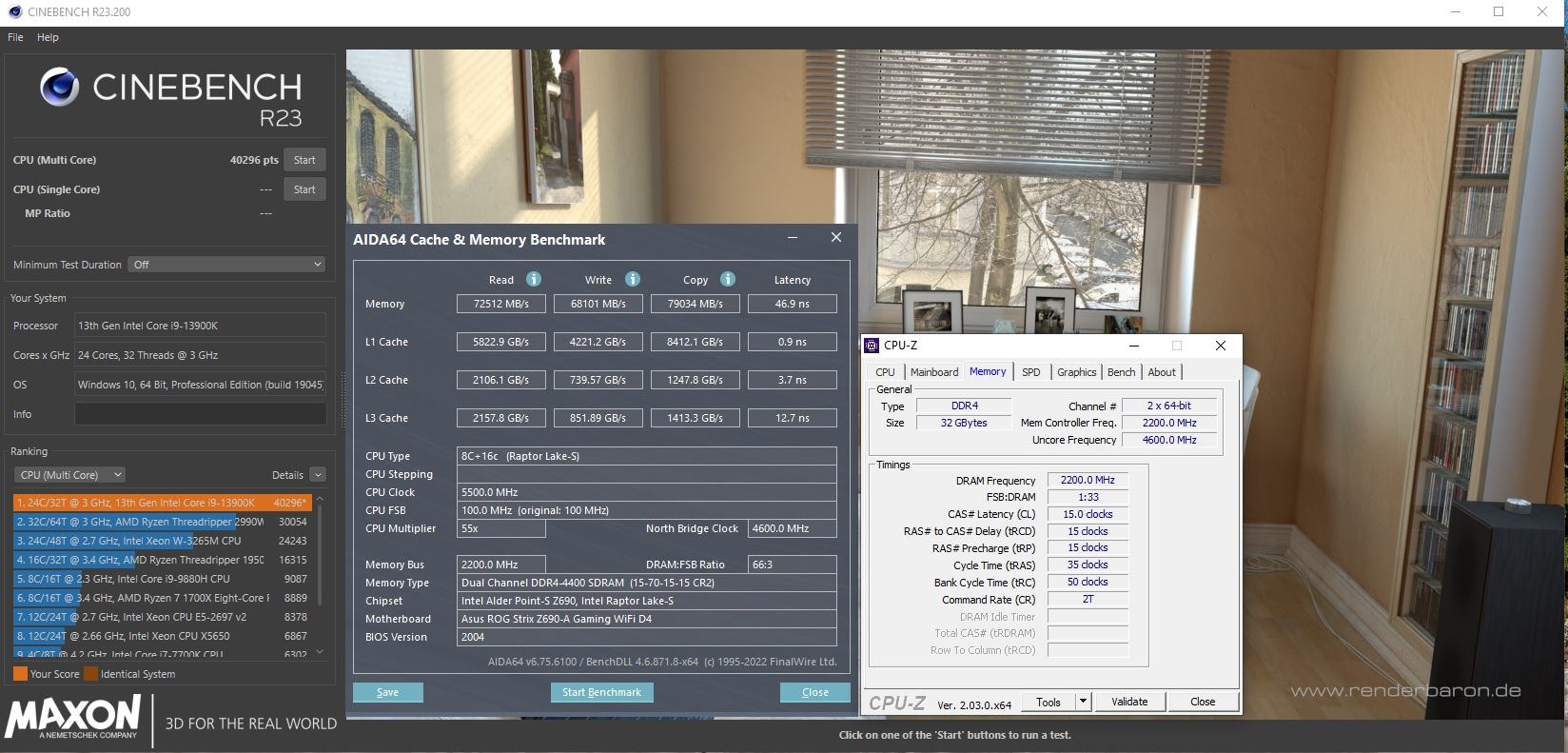Select the Xeon CPU E5-2697 v2 ranking row
Viewport: 1568px width, 753px height.
162,617
